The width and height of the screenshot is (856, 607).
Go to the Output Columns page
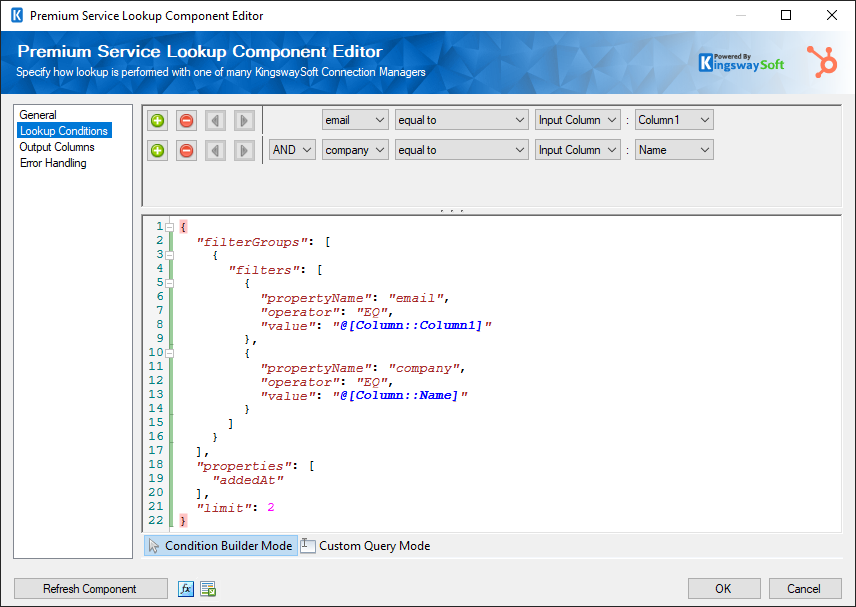point(57,147)
